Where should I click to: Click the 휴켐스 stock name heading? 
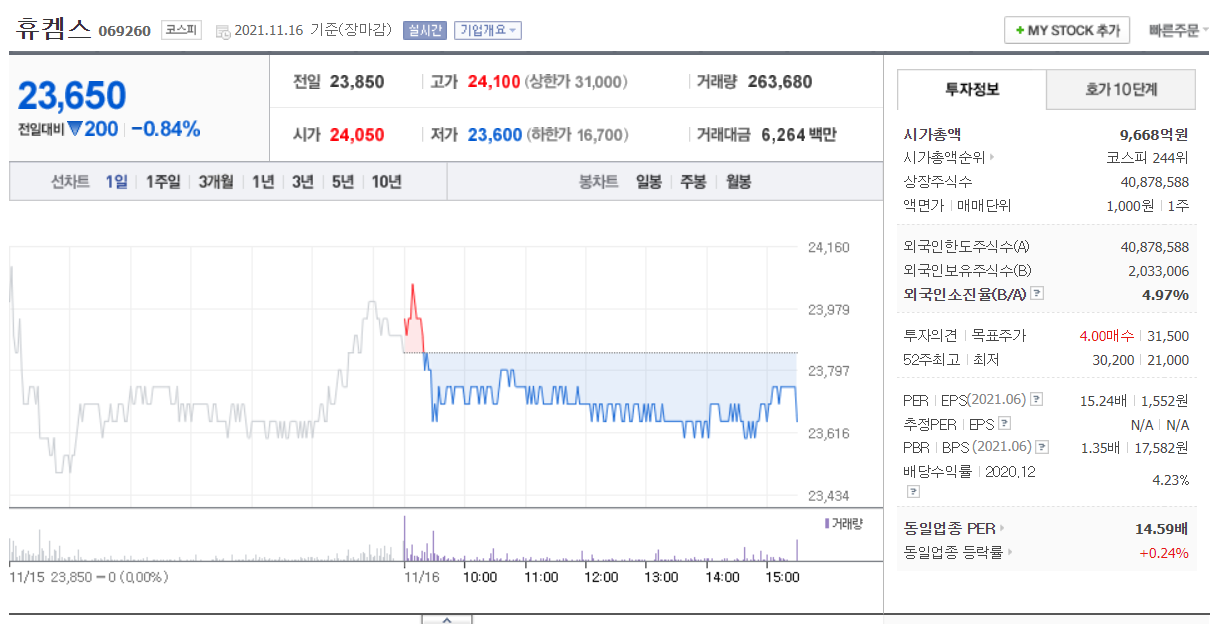pyautogui.click(x=54, y=28)
